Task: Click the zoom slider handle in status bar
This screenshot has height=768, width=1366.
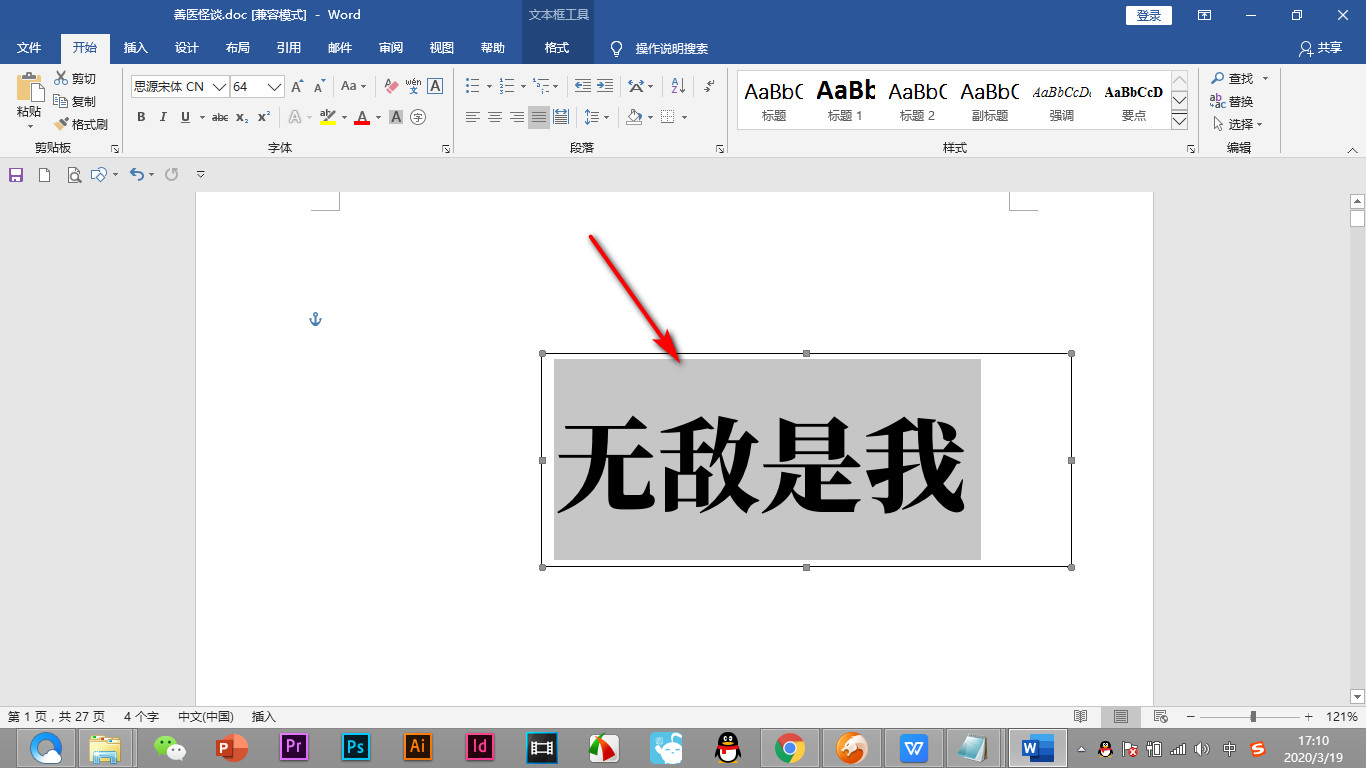Action: 1253,717
